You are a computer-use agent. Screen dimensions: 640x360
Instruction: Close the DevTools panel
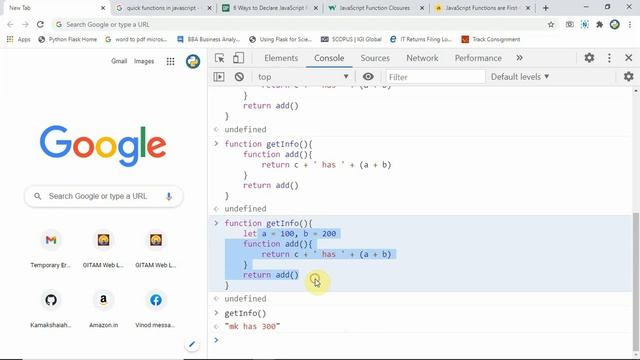coord(629,58)
